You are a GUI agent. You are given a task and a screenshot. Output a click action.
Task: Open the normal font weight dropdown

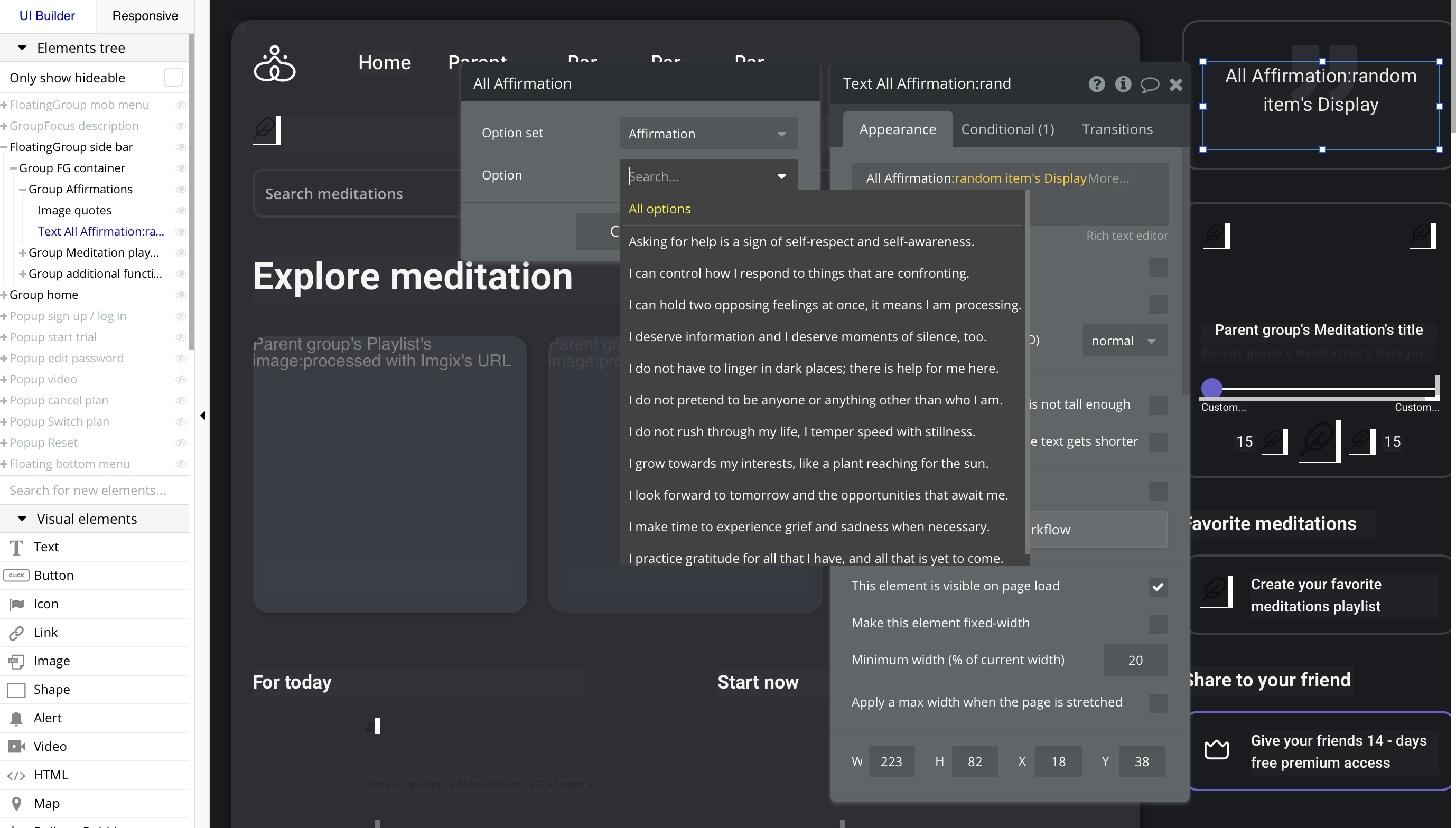point(1124,341)
